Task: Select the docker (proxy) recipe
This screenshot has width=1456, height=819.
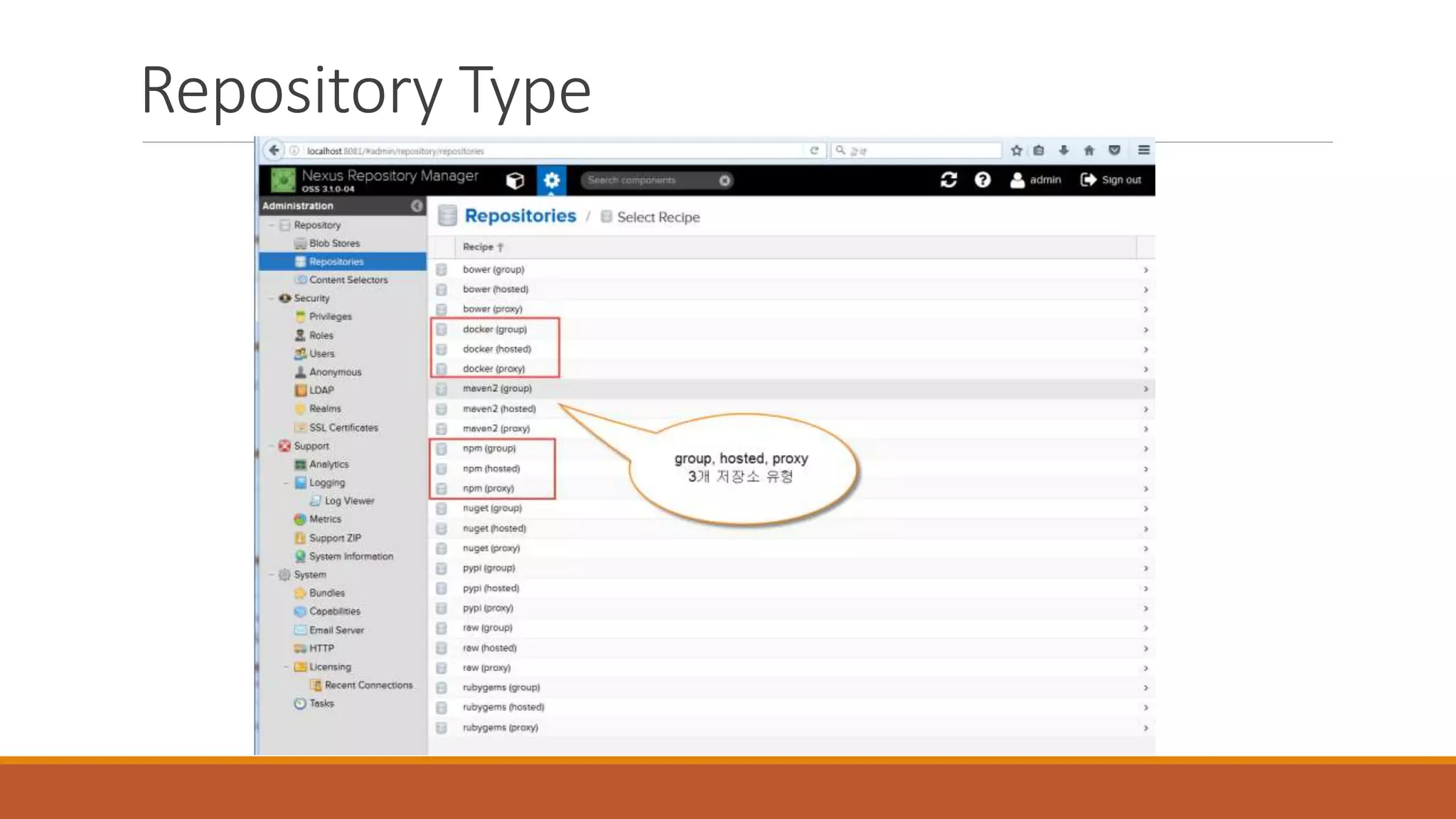Action: [x=791, y=369]
